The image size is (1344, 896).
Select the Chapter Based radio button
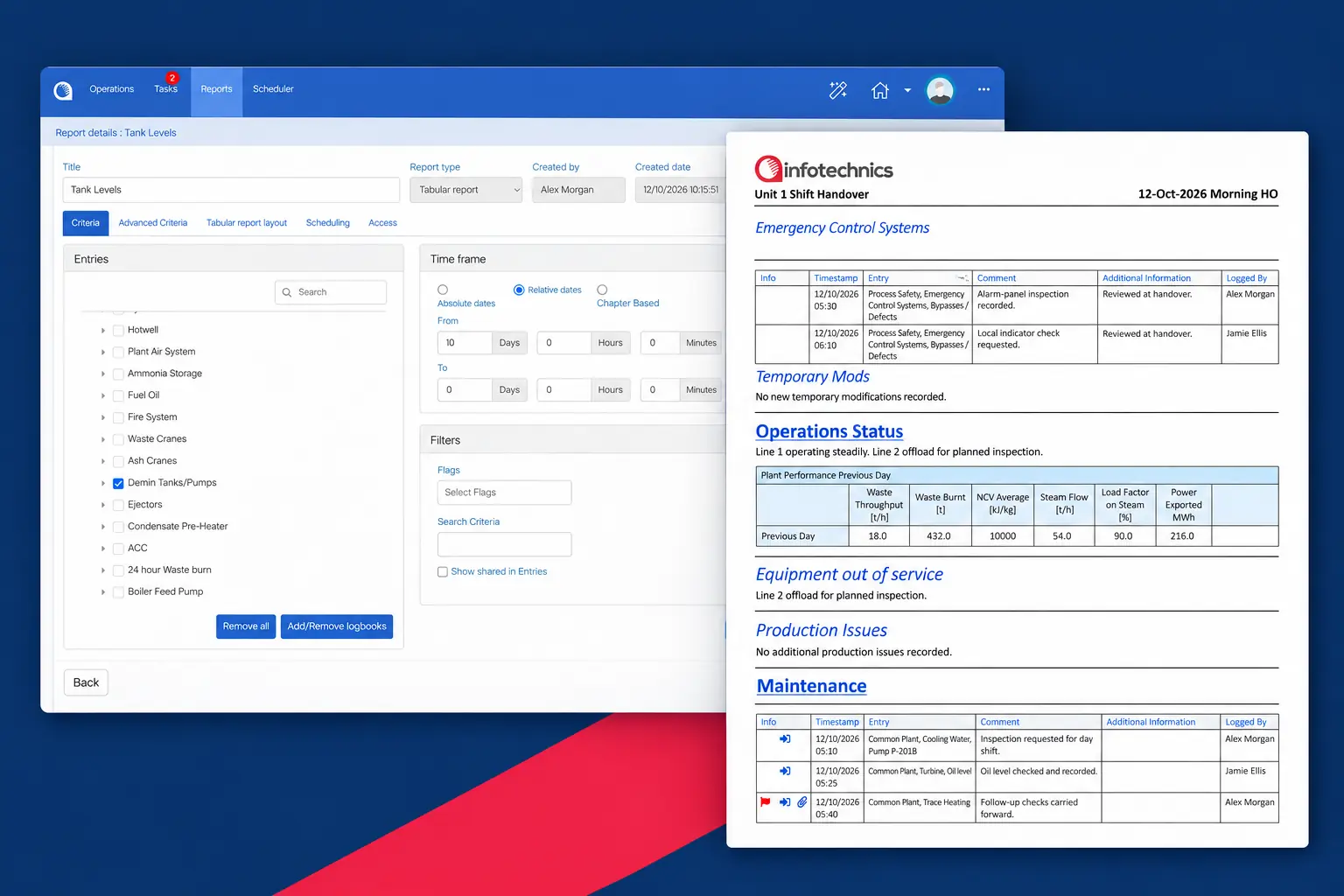pos(602,290)
